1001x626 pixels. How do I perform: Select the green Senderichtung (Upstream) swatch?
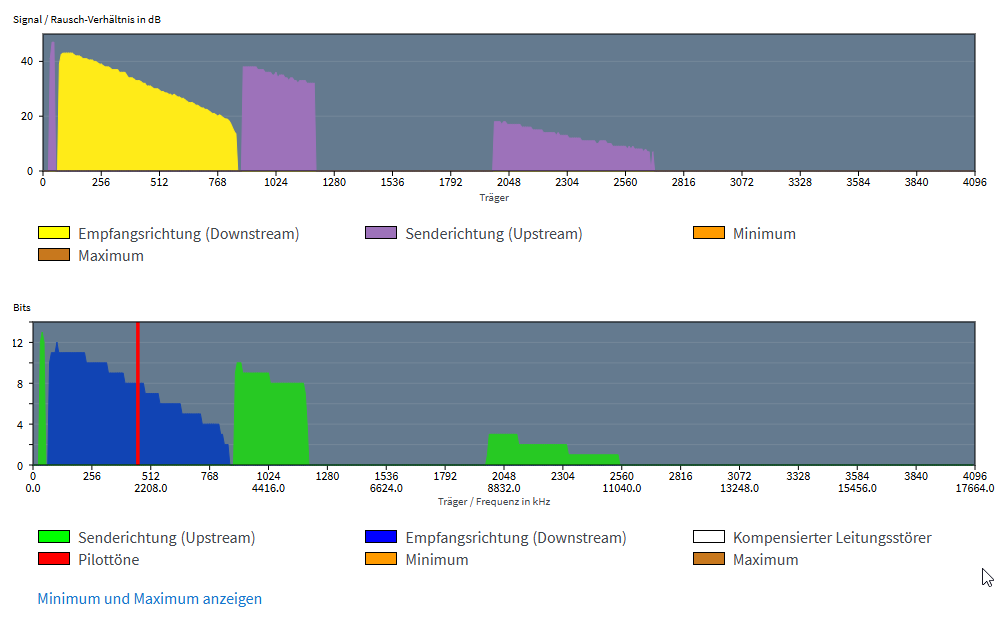(54, 537)
